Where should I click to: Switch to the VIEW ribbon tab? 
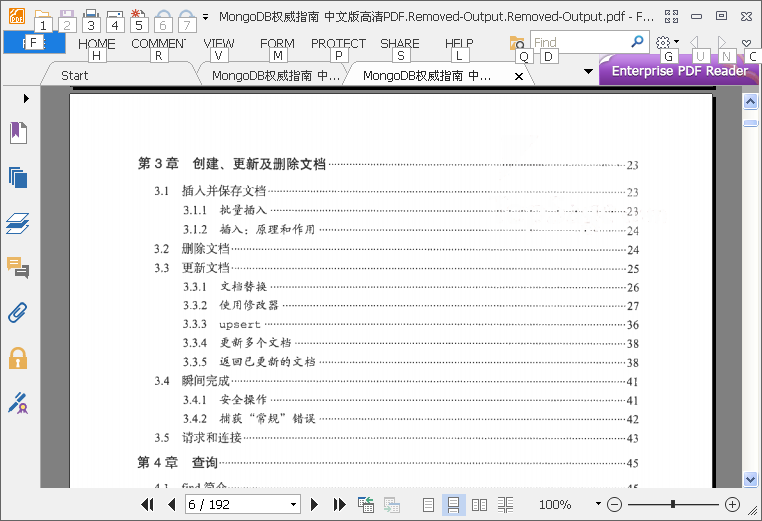(219, 44)
